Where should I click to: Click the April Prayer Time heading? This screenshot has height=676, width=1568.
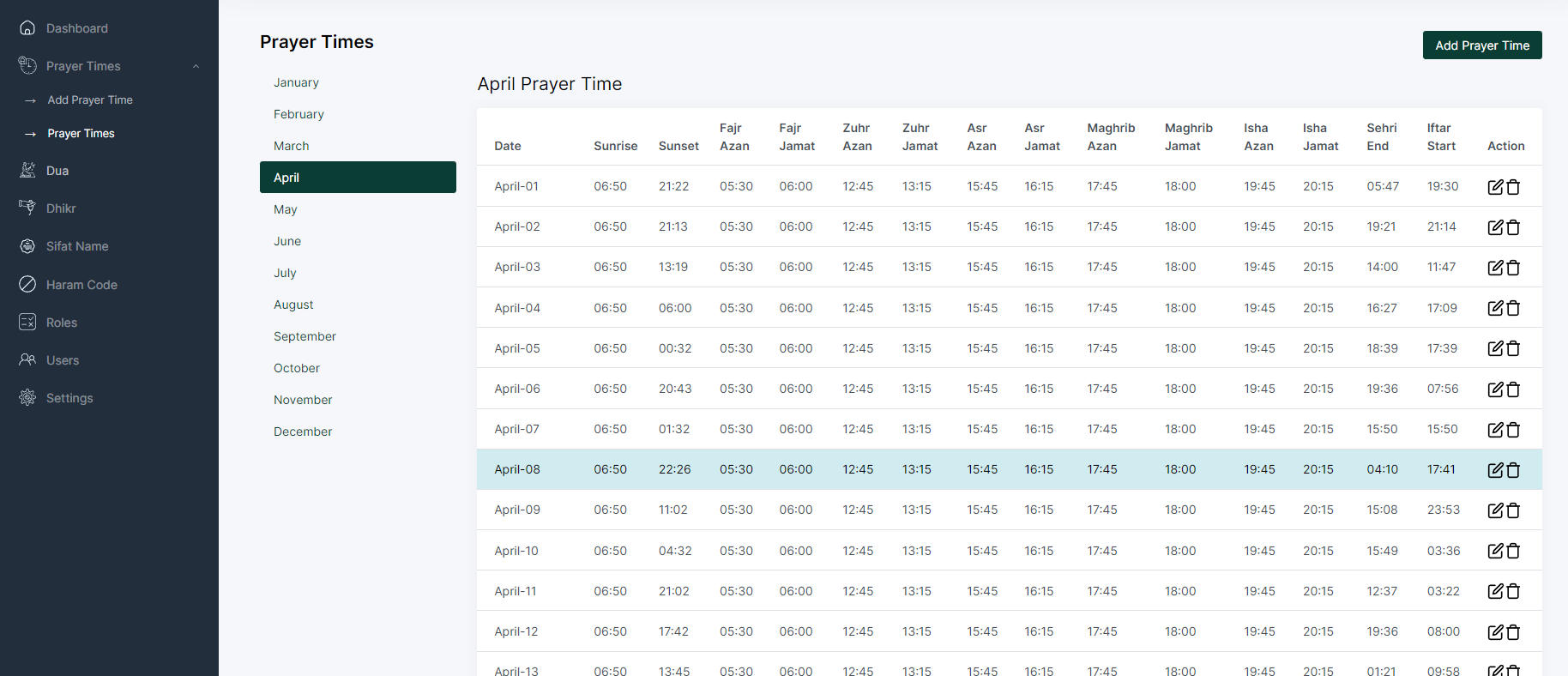[550, 84]
